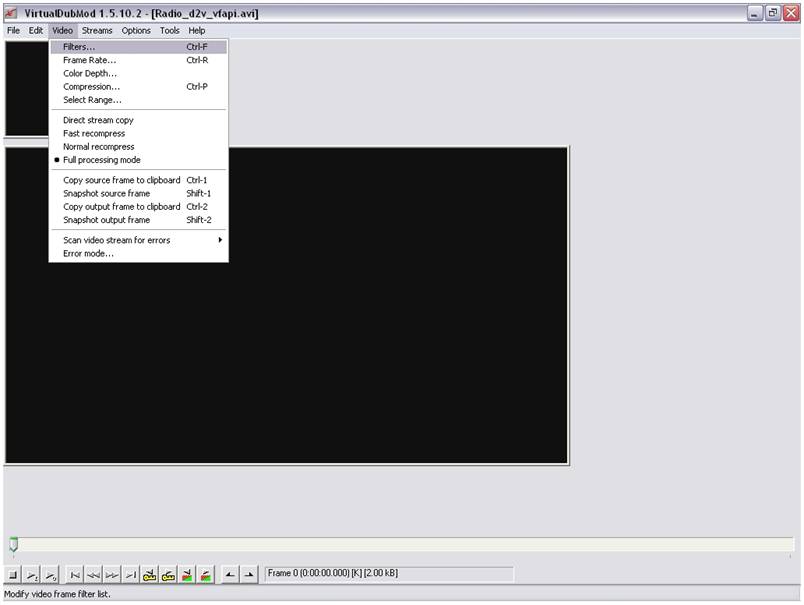Enable Normal recompress mode
Image resolution: width=804 pixels, height=605 pixels.
(x=138, y=147)
